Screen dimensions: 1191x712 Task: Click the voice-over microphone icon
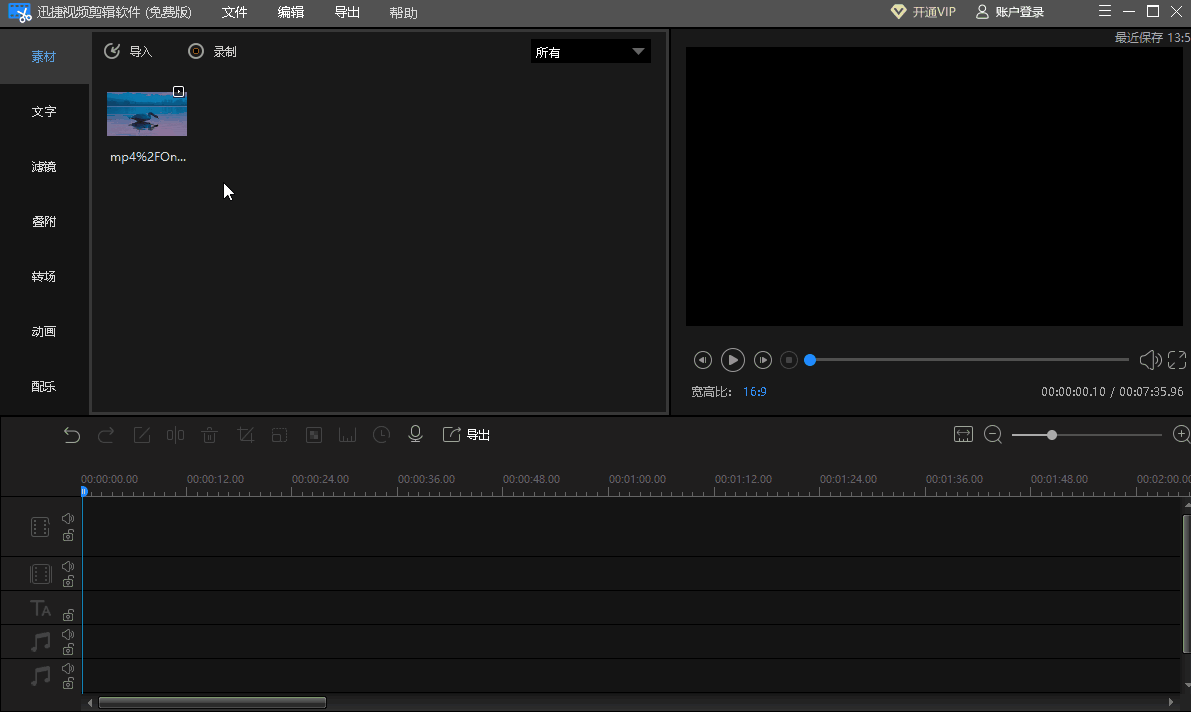point(415,434)
